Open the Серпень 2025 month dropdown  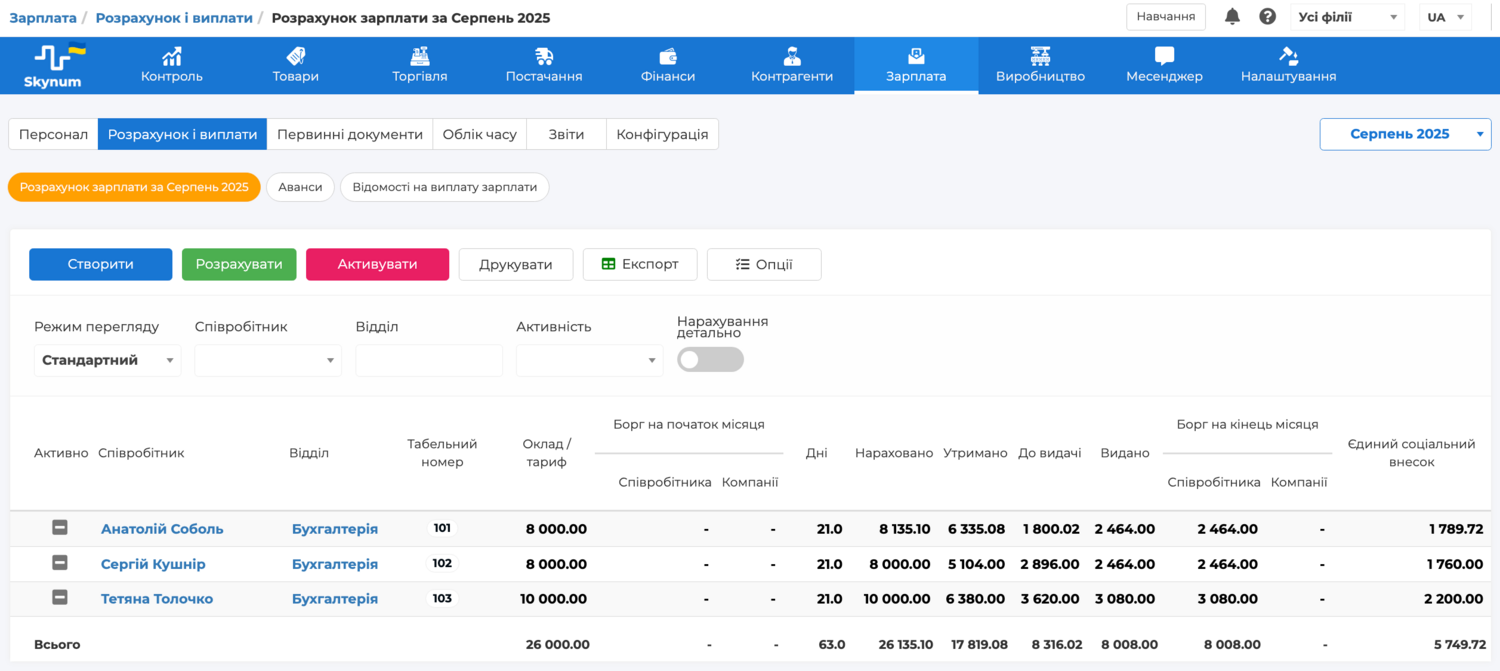[x=1405, y=134]
